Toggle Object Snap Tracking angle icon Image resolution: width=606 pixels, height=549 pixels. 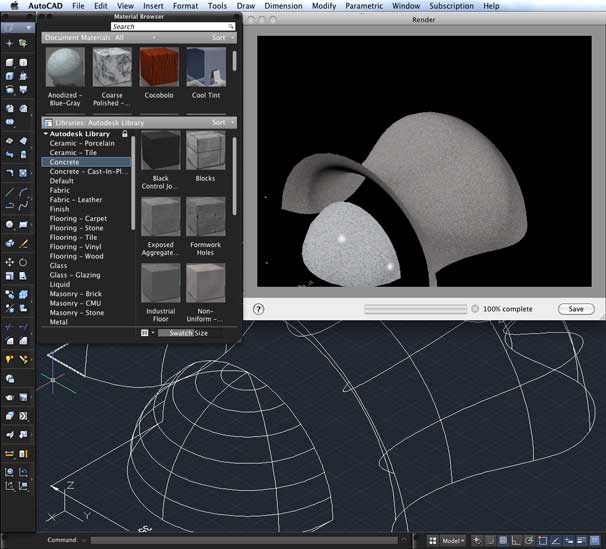[555, 541]
